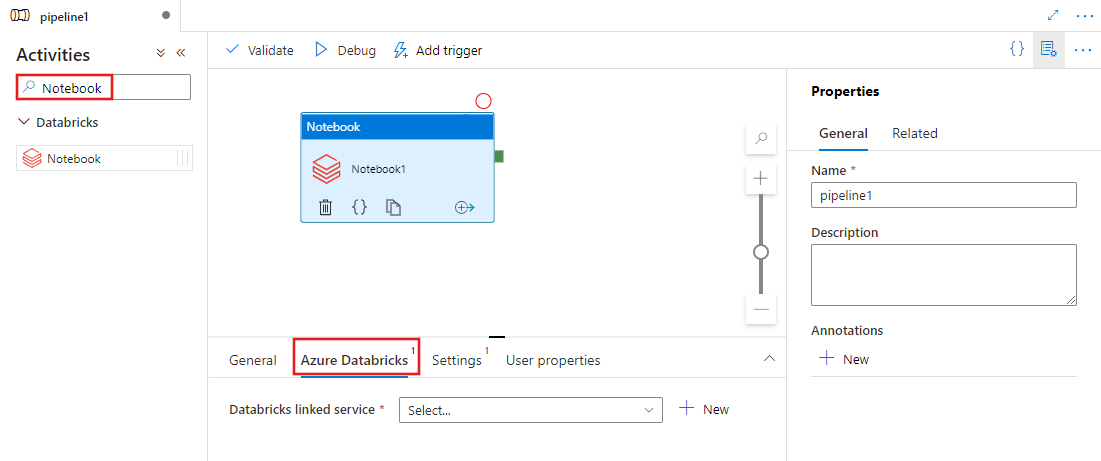Click canvas search magnifier icon
This screenshot has width=1101, height=461.
click(761, 140)
